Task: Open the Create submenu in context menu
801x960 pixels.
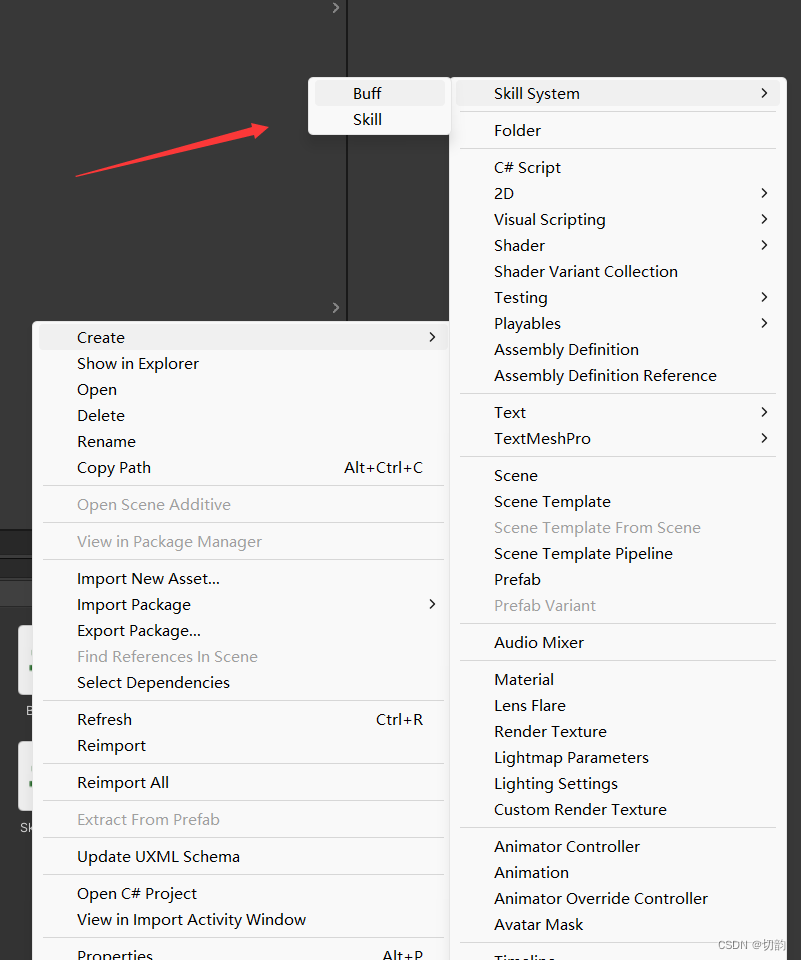Action: tap(243, 337)
